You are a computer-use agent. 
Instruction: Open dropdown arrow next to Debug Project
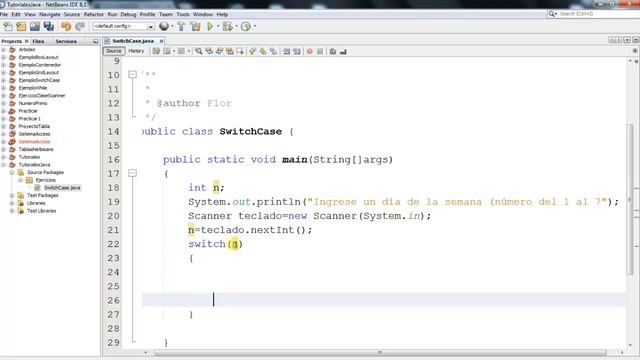click(x=236, y=27)
